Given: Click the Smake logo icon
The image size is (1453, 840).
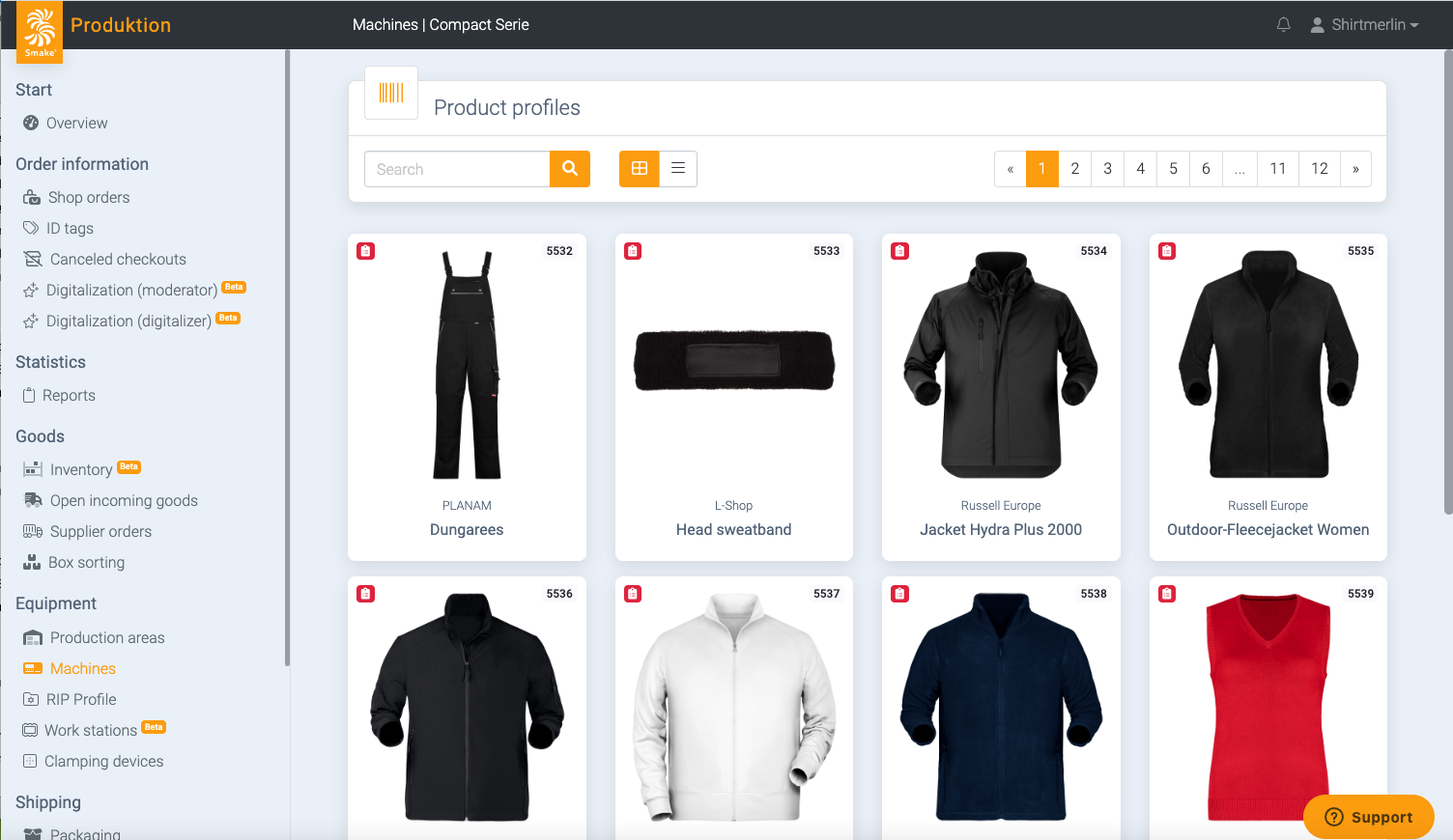Looking at the screenshot, I should click(x=40, y=32).
